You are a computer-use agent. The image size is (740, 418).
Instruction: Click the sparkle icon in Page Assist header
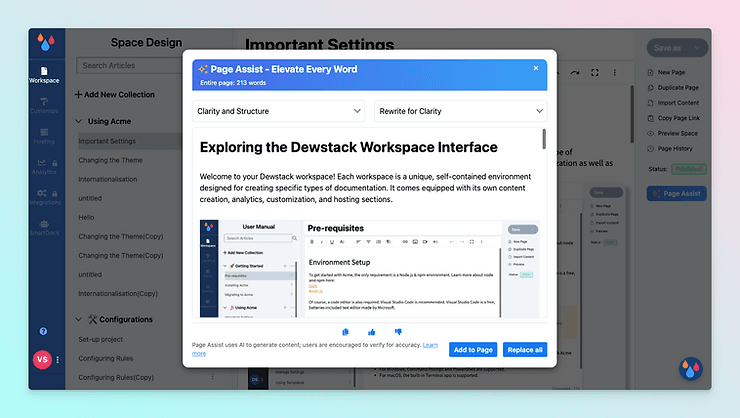tap(203, 69)
